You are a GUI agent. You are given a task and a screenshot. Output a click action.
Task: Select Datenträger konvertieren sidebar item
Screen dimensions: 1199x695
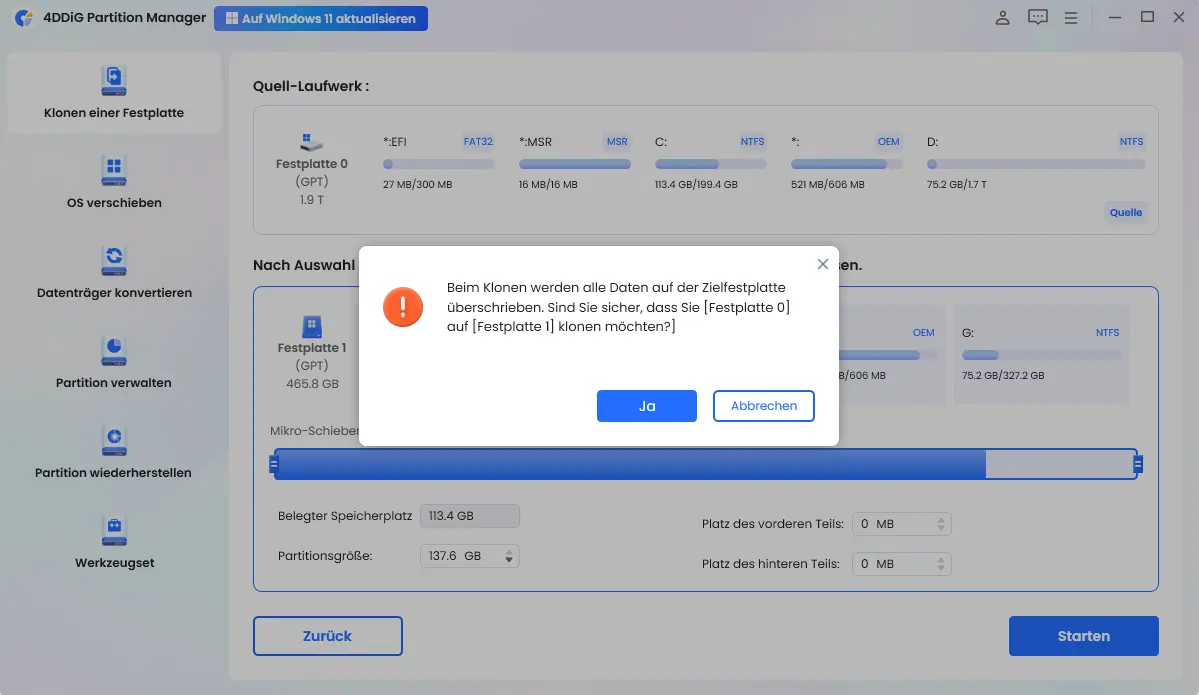114,273
